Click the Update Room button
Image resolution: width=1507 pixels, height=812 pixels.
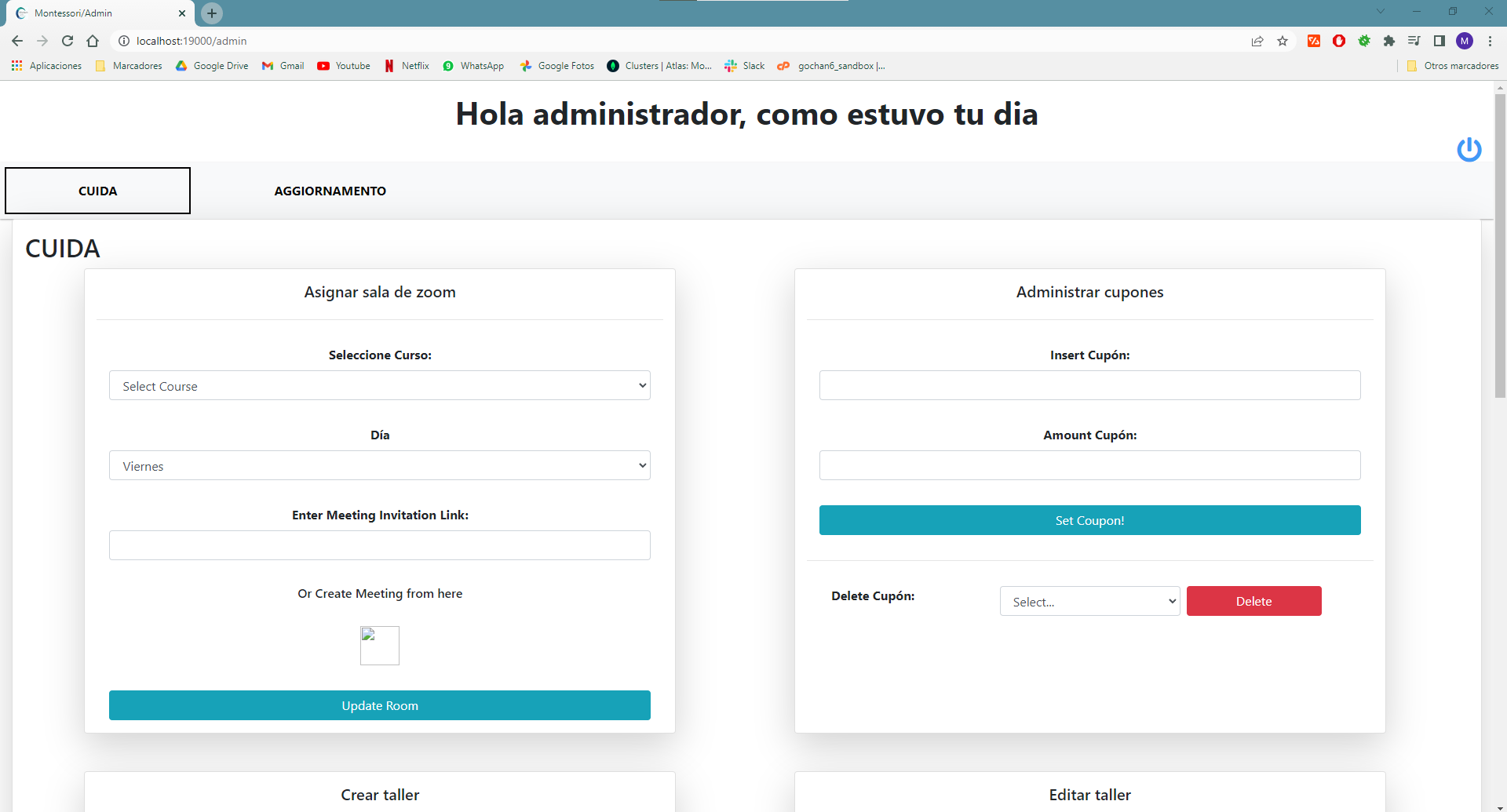(380, 705)
